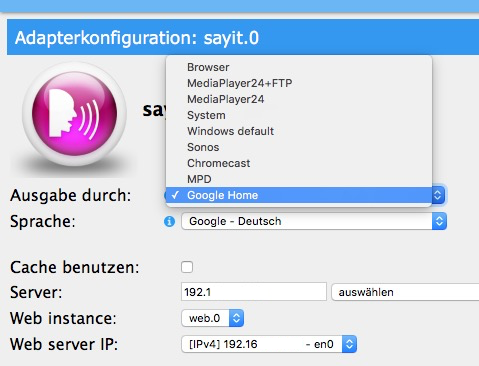Click the Sprache label
The height and width of the screenshot is (366, 479).
pyautogui.click(x=43, y=221)
